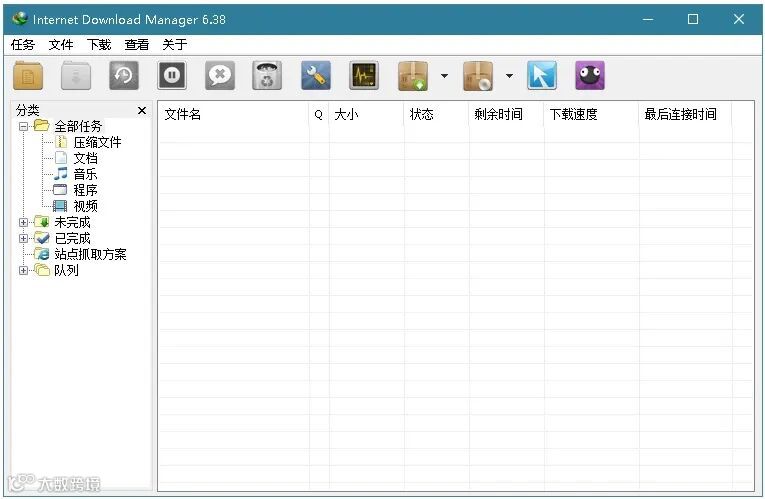
Task: Open the 文件 menu
Action: click(60, 45)
